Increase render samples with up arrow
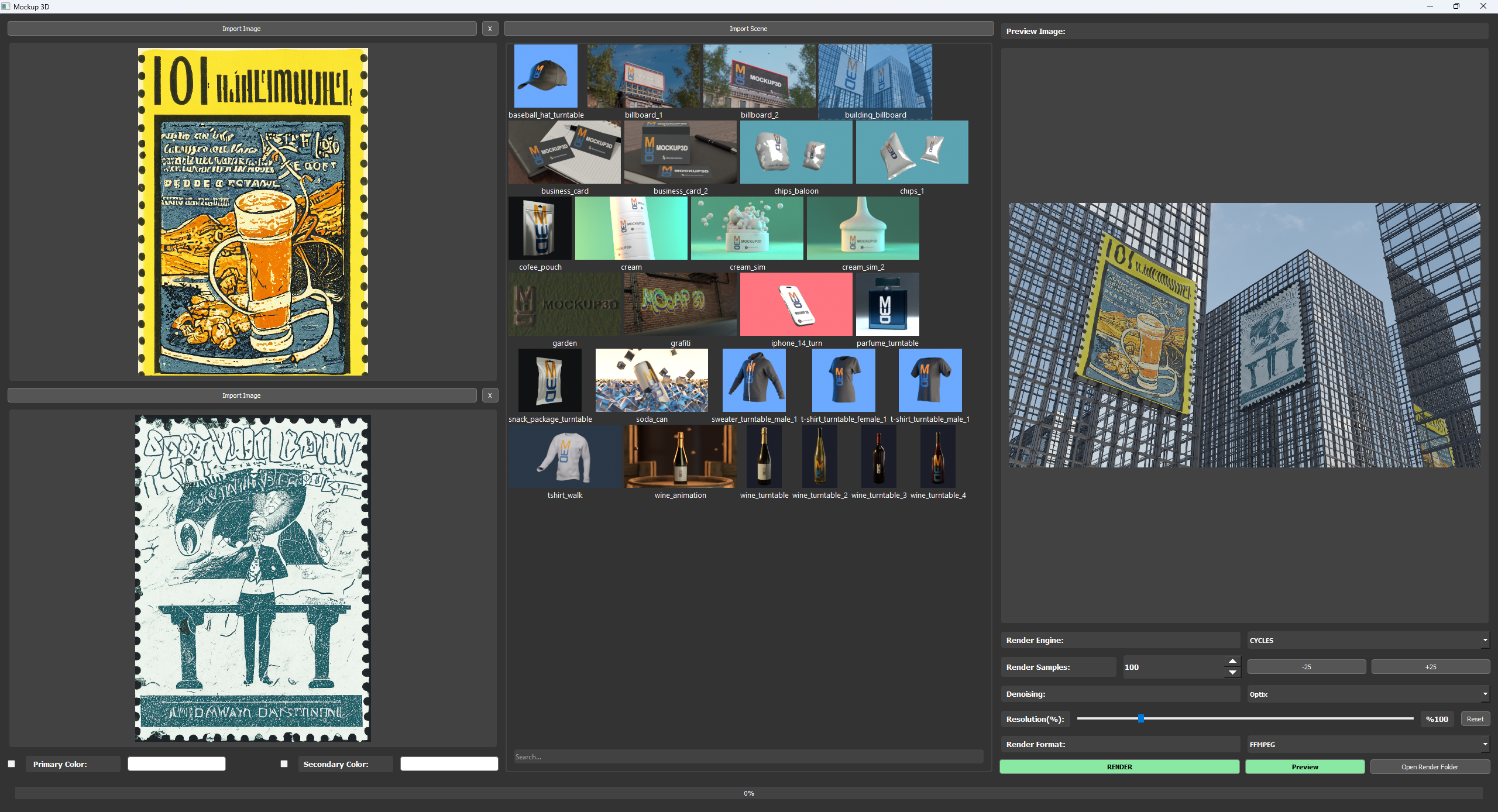 click(x=1232, y=661)
